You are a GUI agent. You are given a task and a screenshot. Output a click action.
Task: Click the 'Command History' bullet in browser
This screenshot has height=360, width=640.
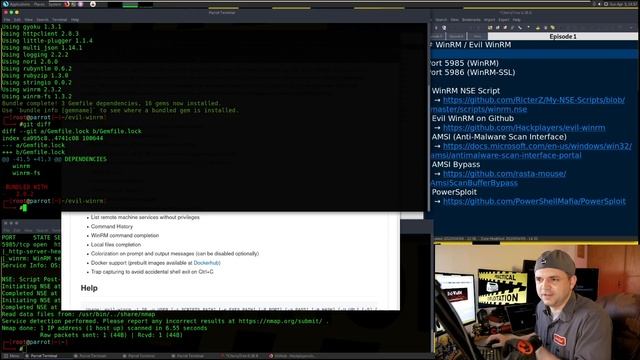coord(112,227)
